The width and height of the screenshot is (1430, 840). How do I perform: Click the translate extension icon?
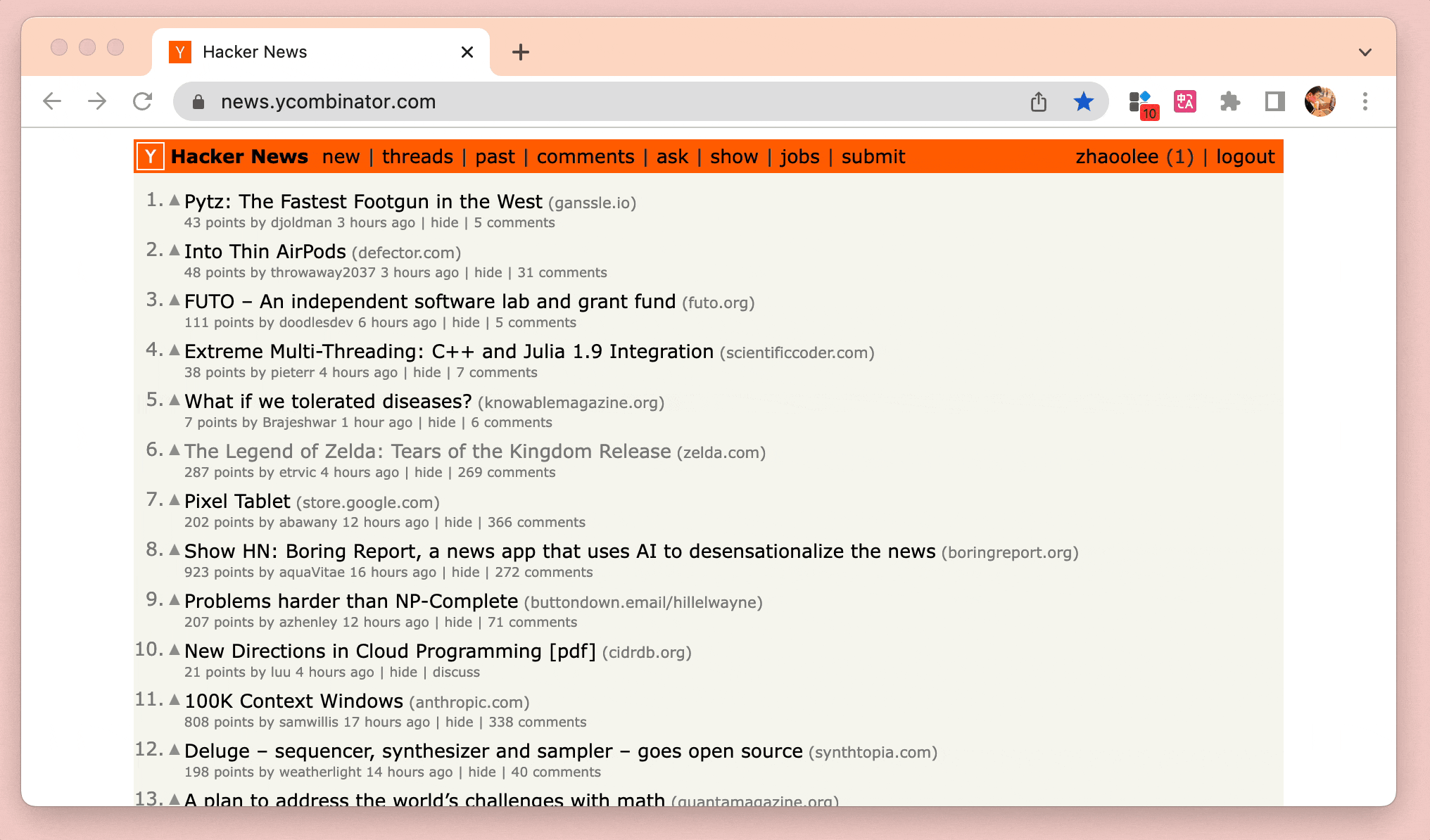pyautogui.click(x=1185, y=102)
